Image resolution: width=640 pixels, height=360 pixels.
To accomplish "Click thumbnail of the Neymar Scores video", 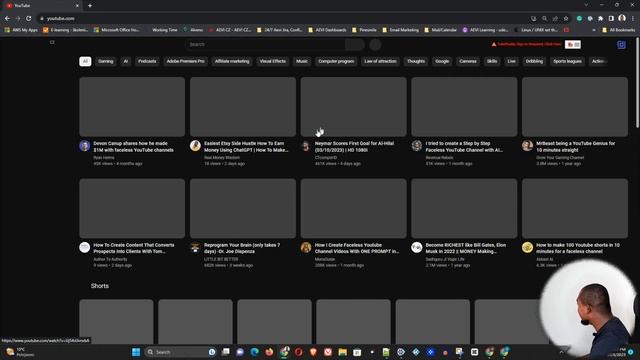I will [x=353, y=107].
